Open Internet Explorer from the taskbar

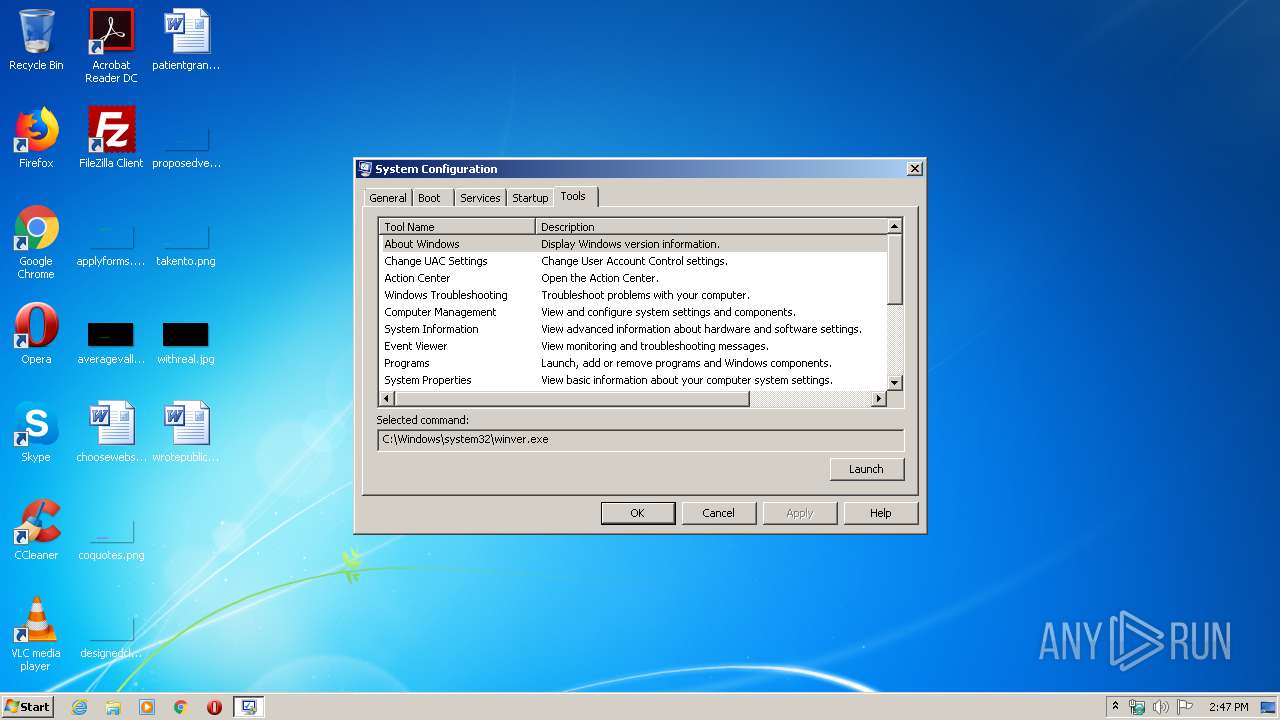pos(79,707)
